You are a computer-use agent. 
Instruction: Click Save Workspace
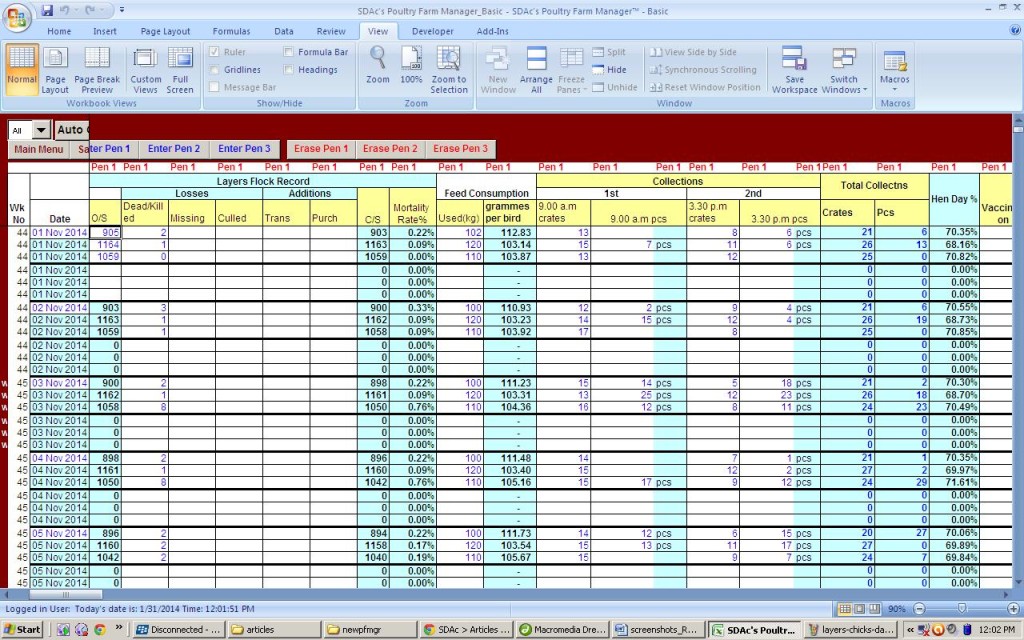pos(794,69)
